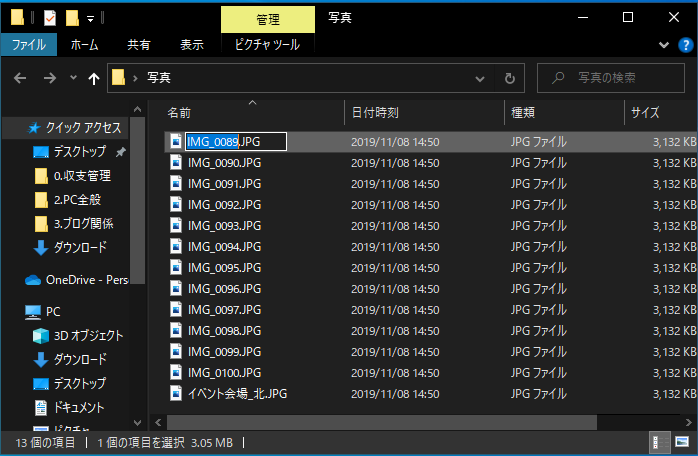Select the IMG_0095.JPG file icon

coord(176,268)
